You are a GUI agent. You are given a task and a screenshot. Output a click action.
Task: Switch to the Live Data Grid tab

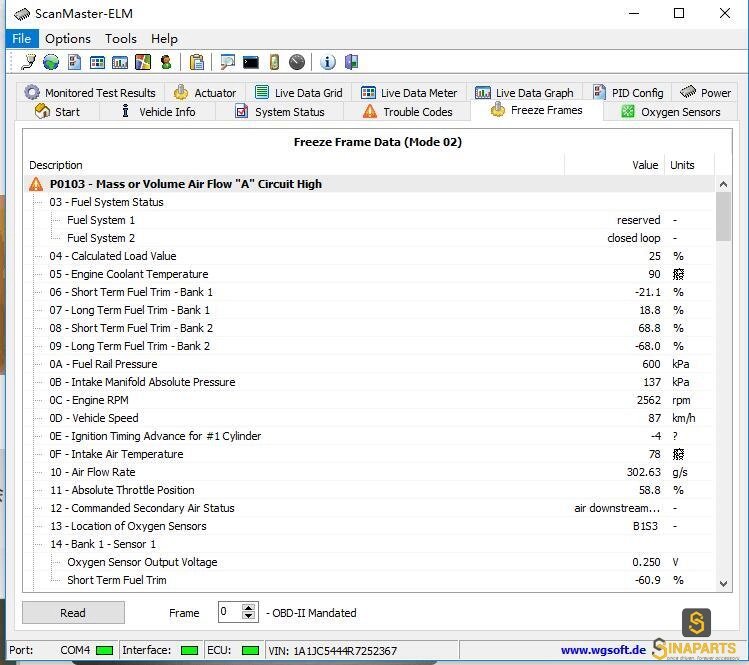299,93
